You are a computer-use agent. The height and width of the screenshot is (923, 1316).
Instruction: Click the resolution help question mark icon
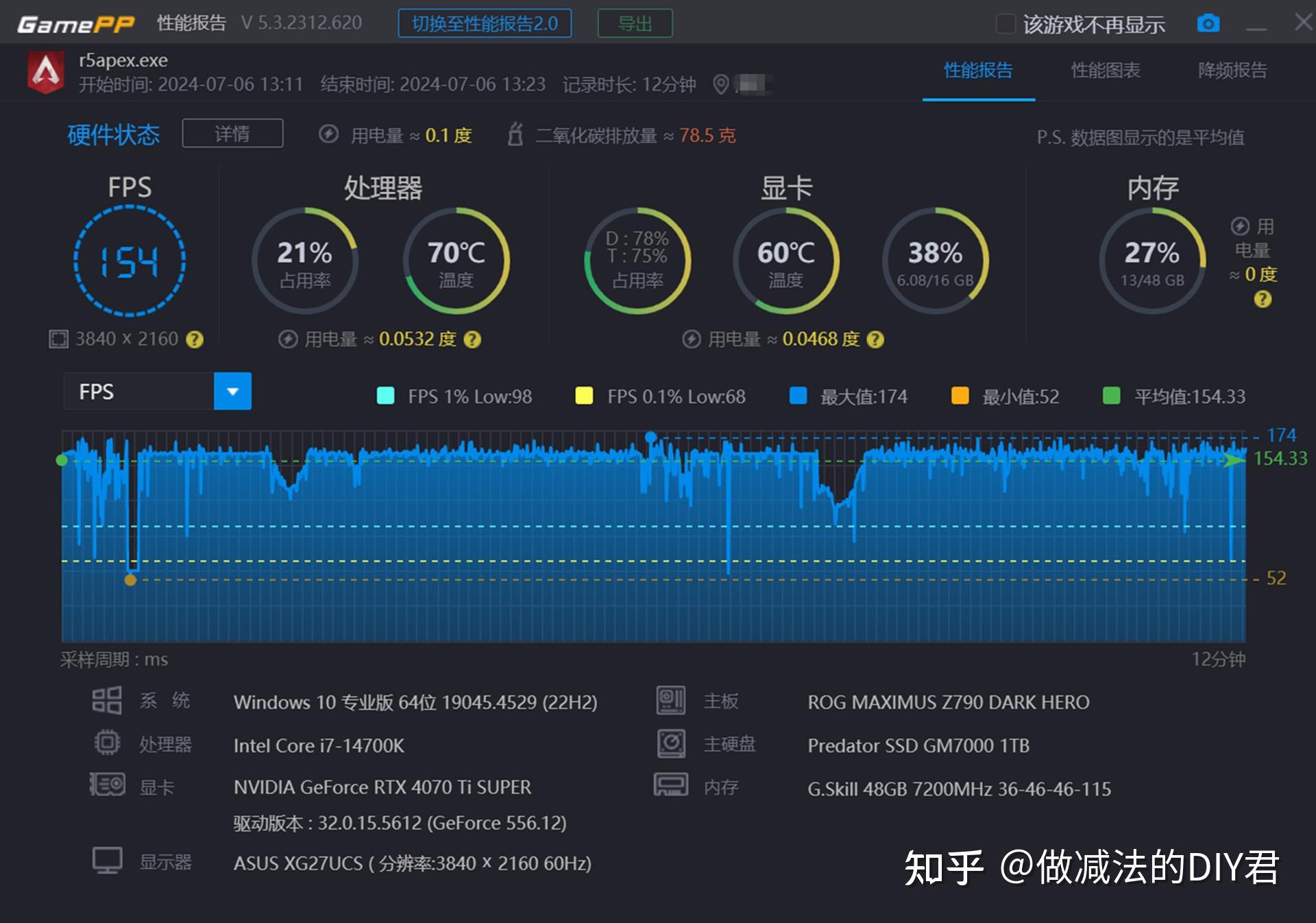[195, 339]
